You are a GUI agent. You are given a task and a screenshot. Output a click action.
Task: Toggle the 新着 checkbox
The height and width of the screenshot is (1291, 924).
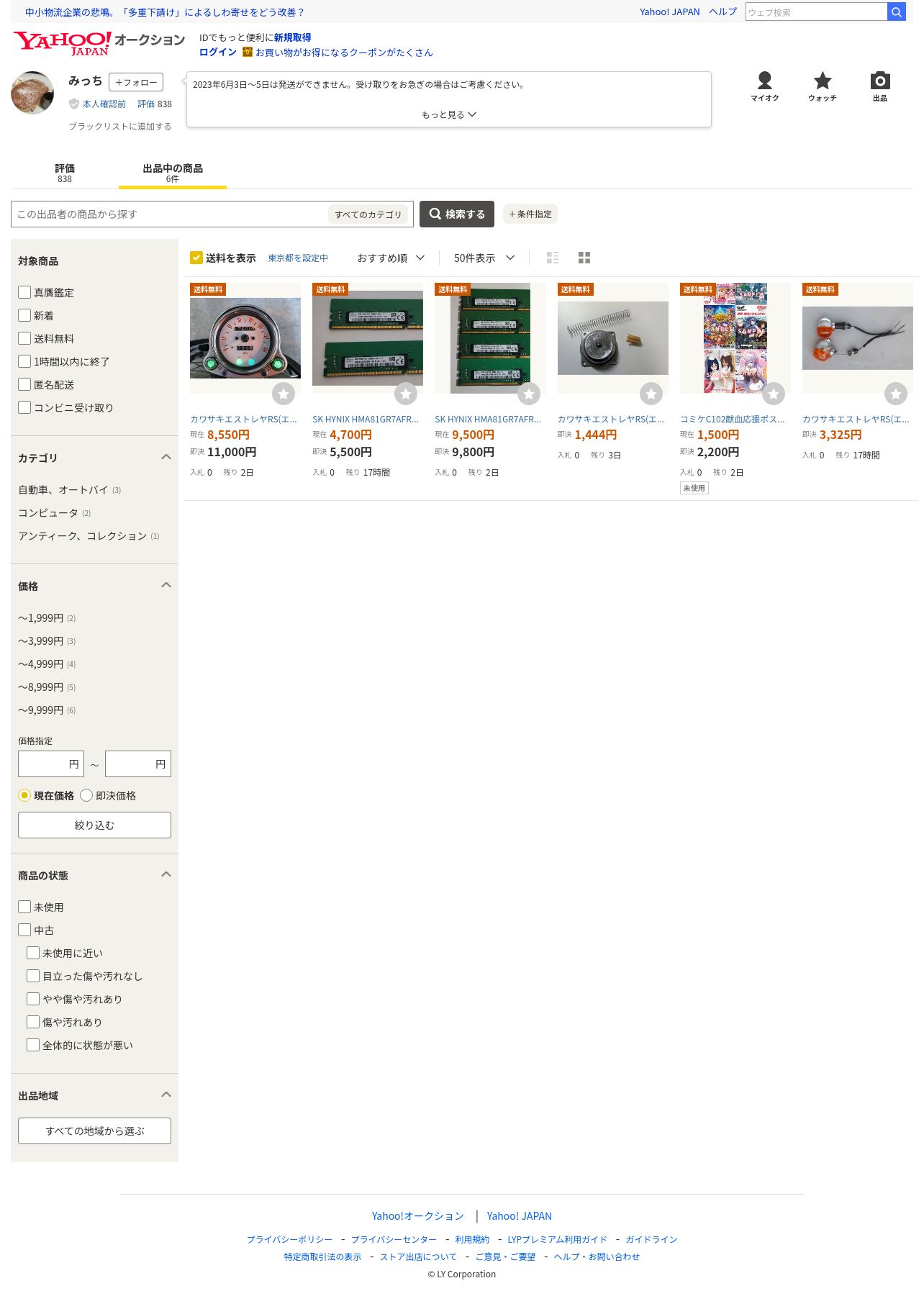coord(24,315)
